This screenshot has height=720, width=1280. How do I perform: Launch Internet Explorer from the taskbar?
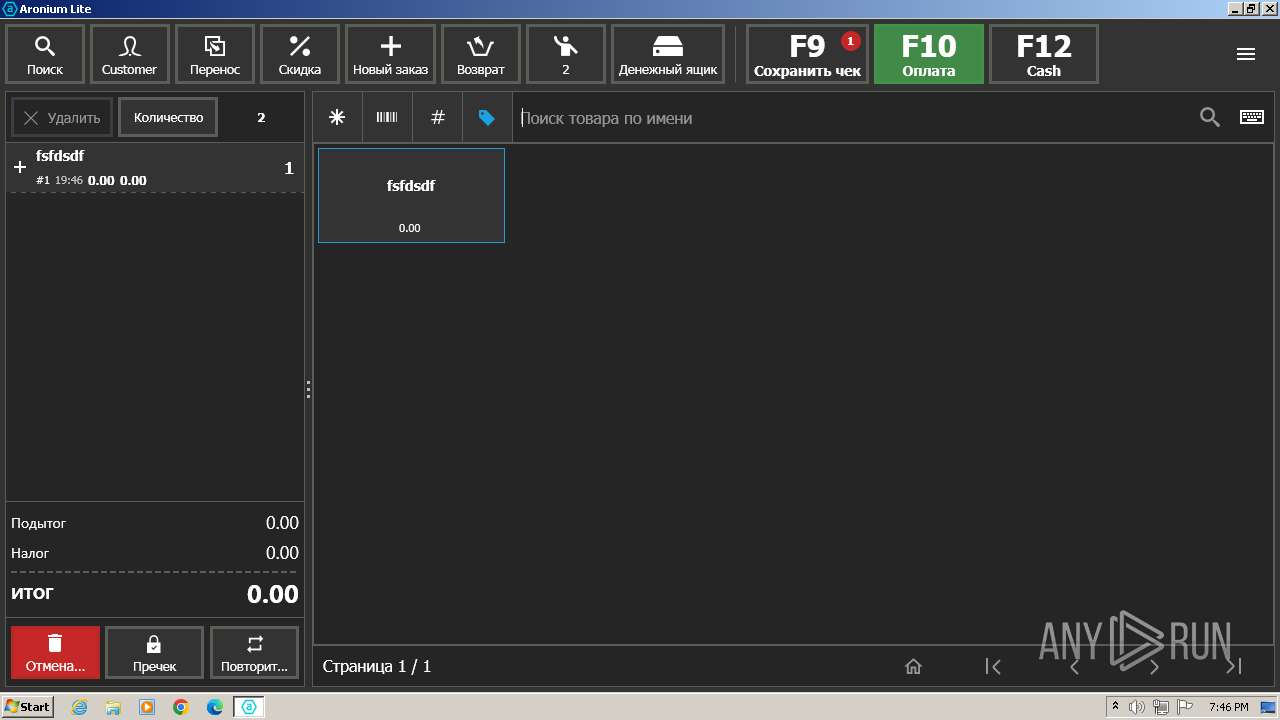79,707
